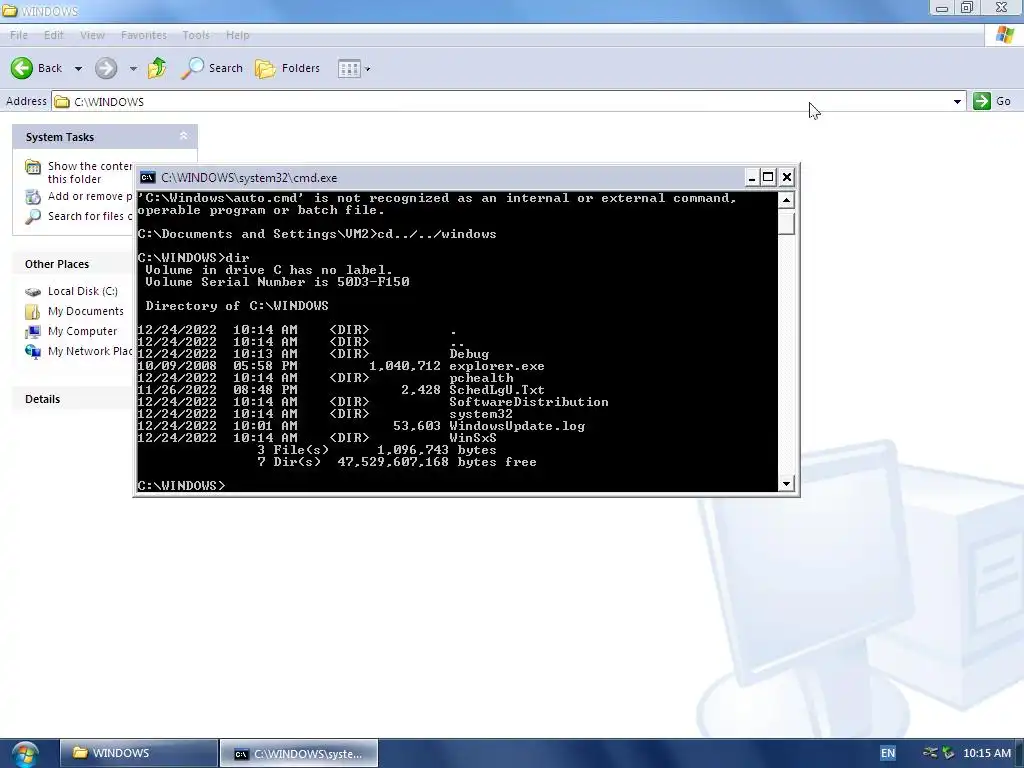Click the My Network Places globe icon

click(33, 351)
